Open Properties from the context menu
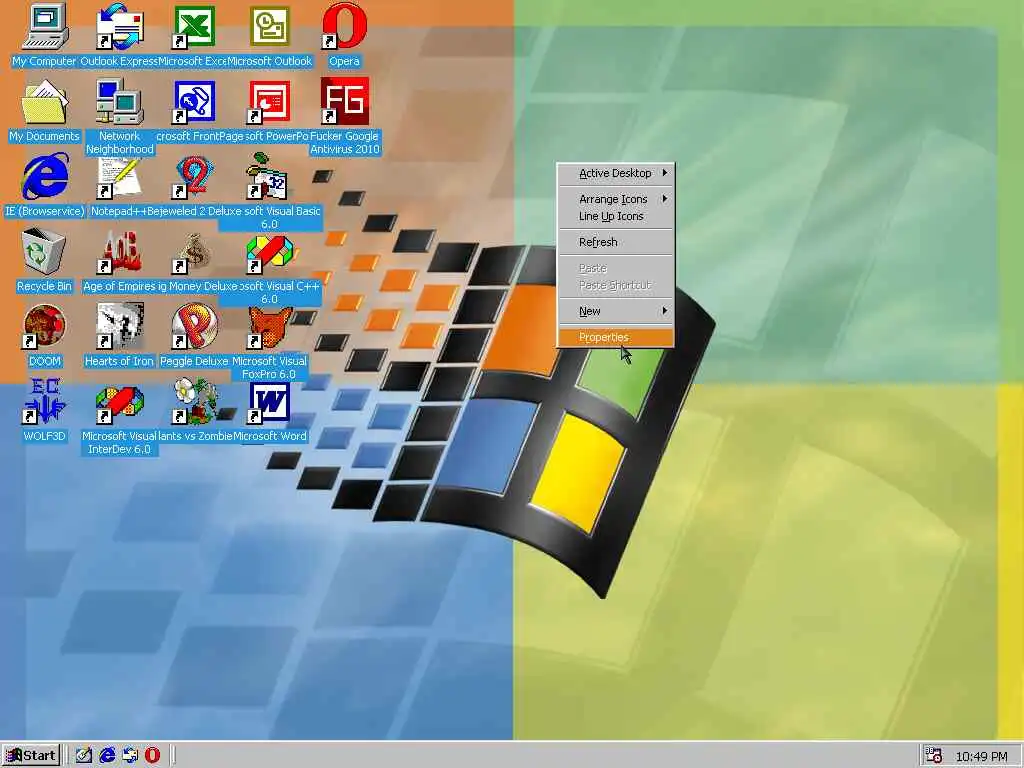 616,338
